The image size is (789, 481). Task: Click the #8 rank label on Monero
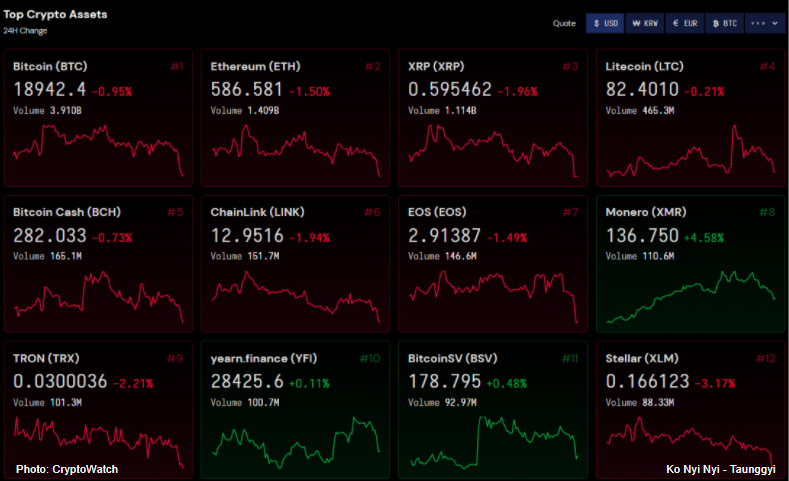(768, 212)
